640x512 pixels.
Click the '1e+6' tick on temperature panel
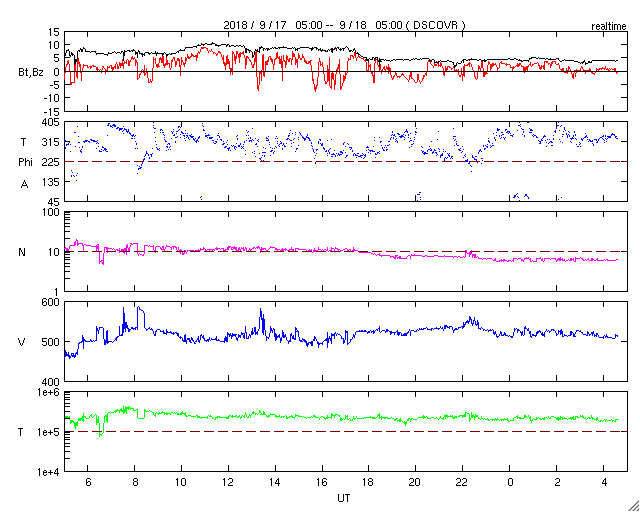[x=48, y=392]
